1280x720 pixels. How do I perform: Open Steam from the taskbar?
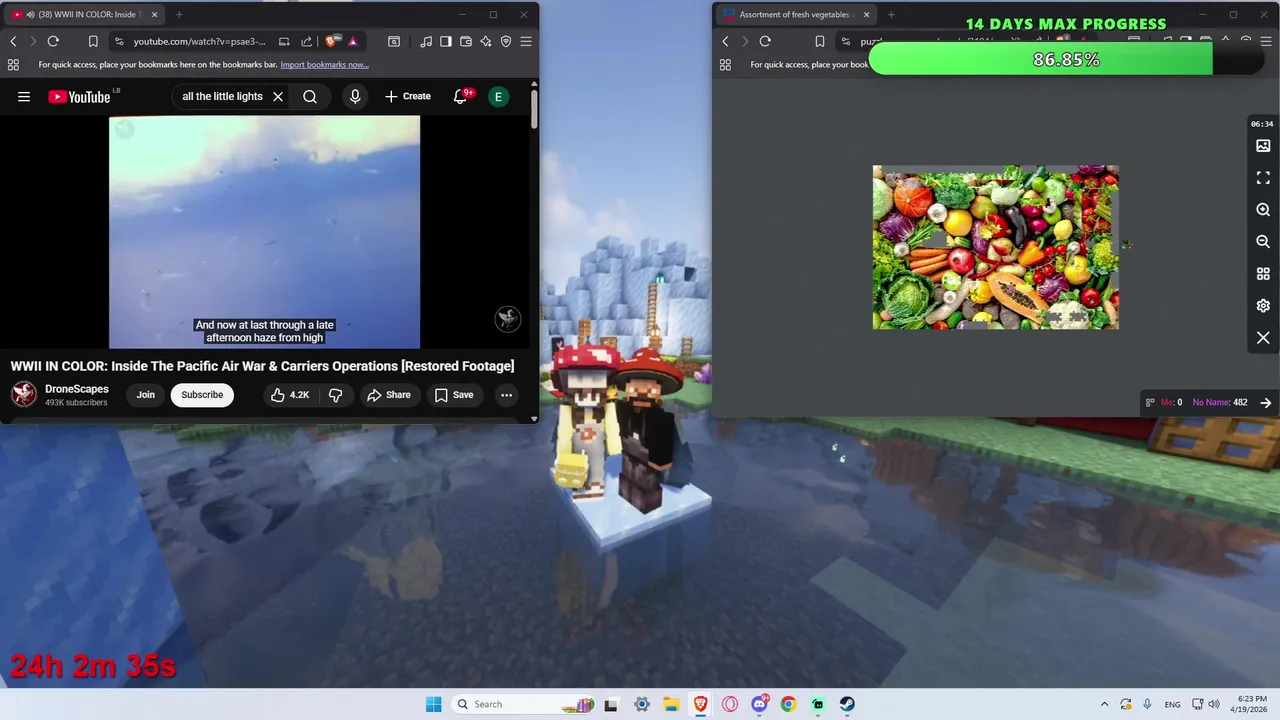(x=847, y=704)
